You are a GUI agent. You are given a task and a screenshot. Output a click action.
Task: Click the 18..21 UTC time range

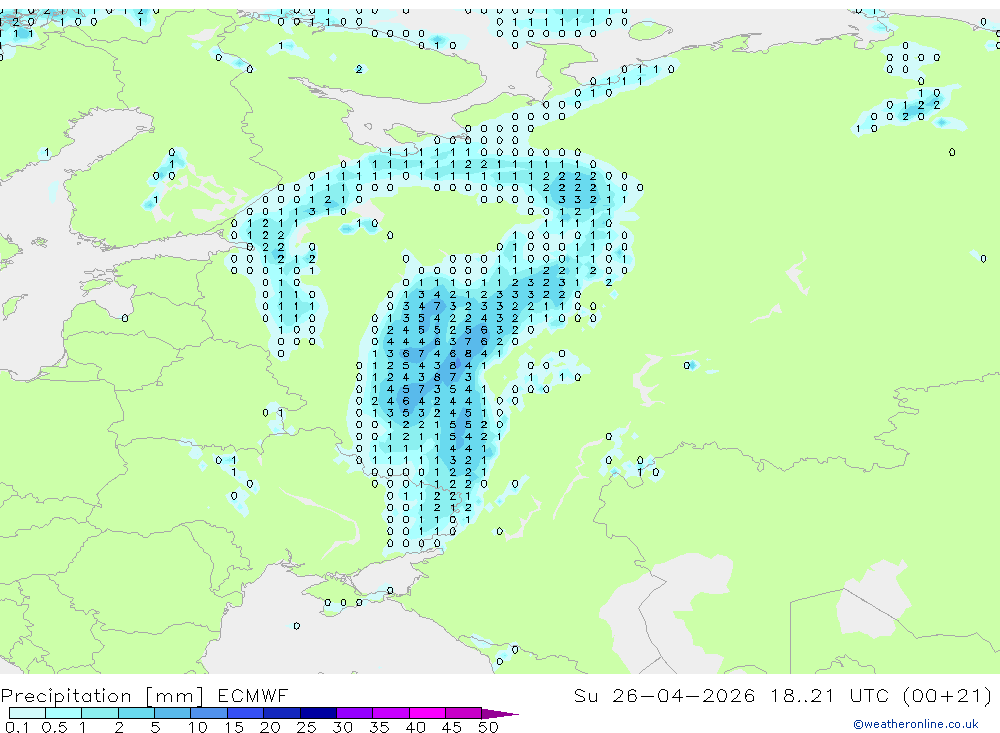coord(831,695)
